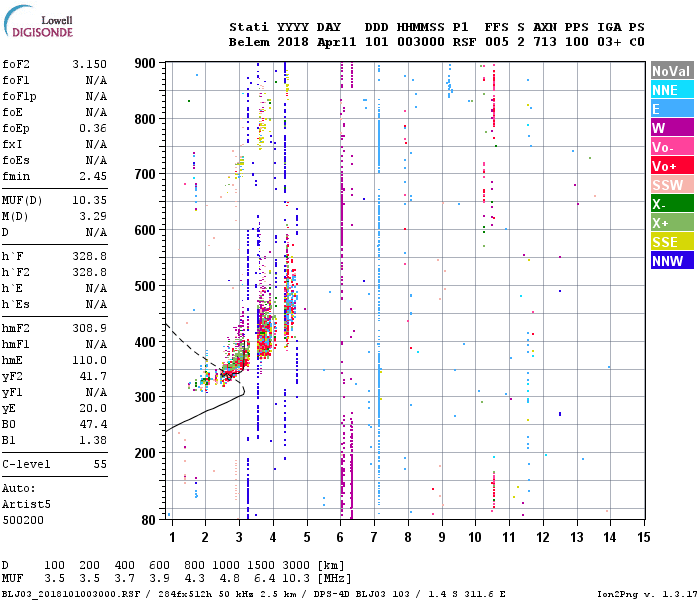Screen dimensions: 700x600
Task: Click the foF2 value 3.150
Action: click(x=90, y=64)
